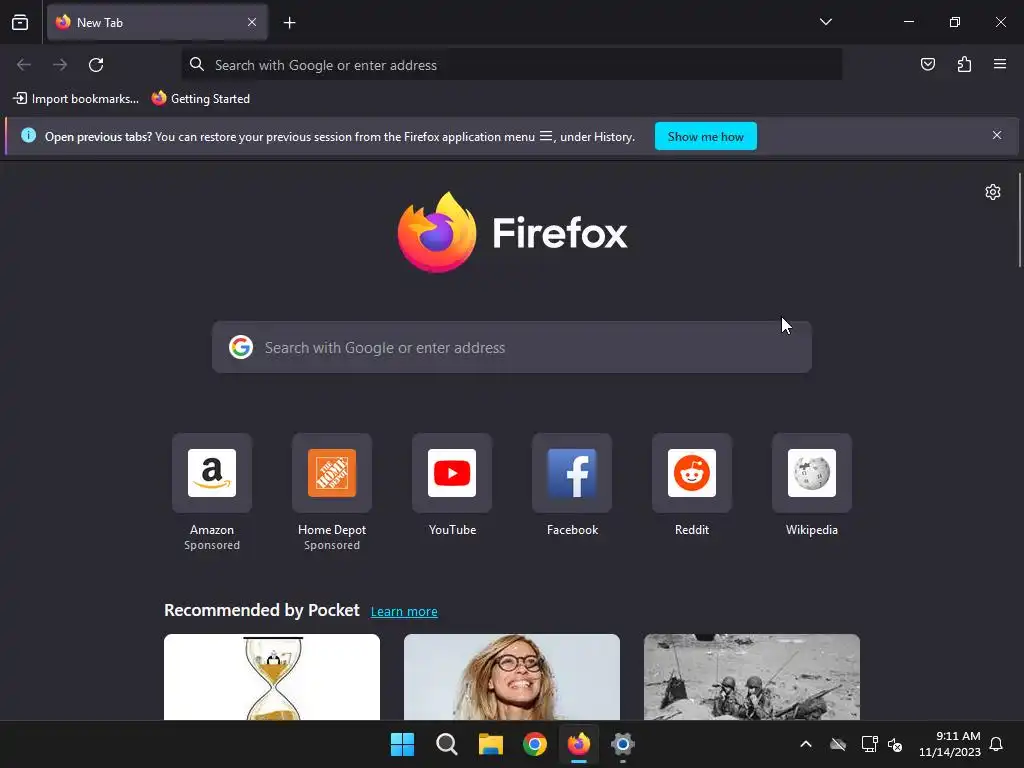
Task: Open Settings from the taskbar
Action: pyautogui.click(x=622, y=744)
